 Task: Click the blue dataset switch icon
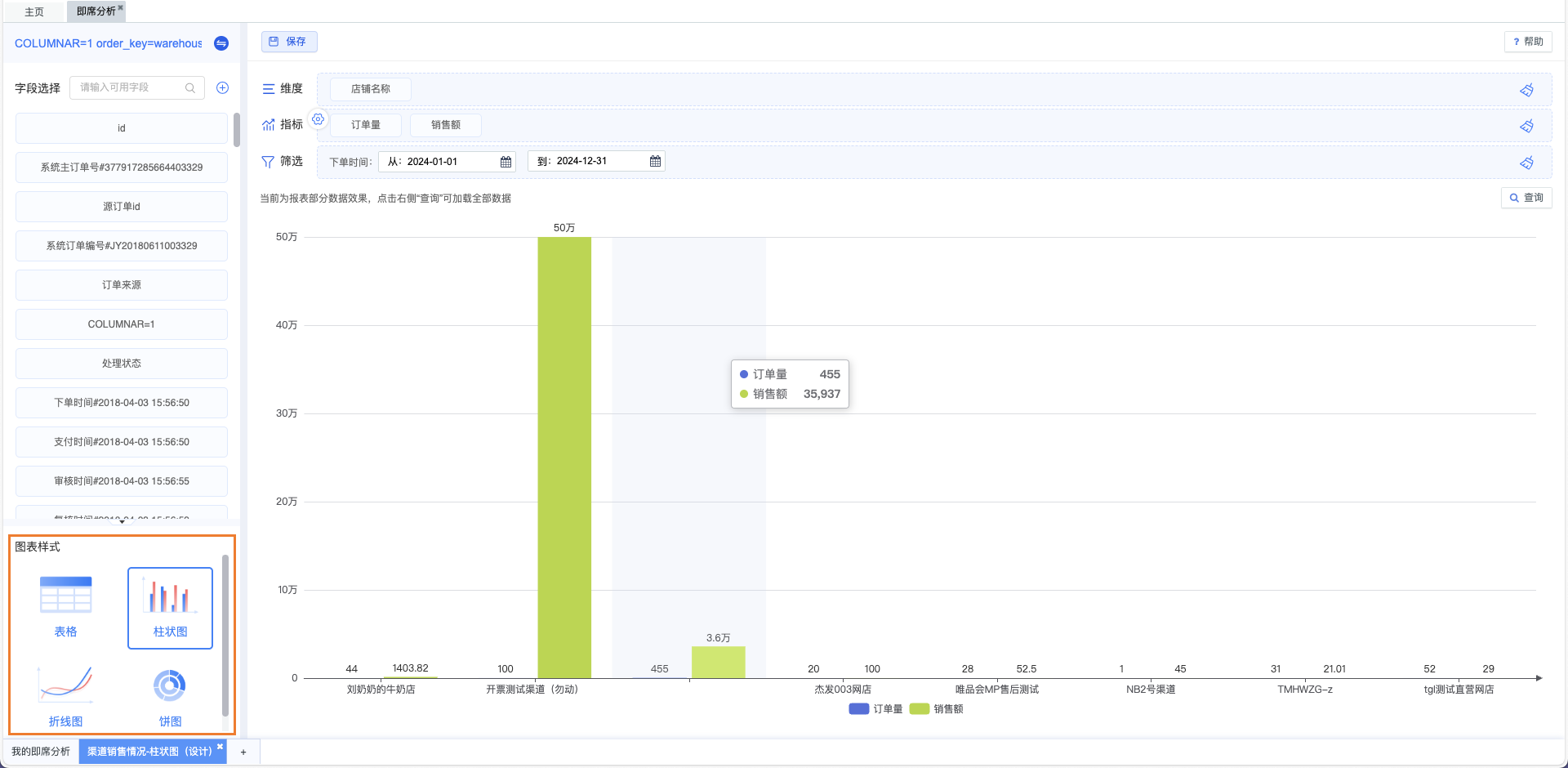pos(221,43)
